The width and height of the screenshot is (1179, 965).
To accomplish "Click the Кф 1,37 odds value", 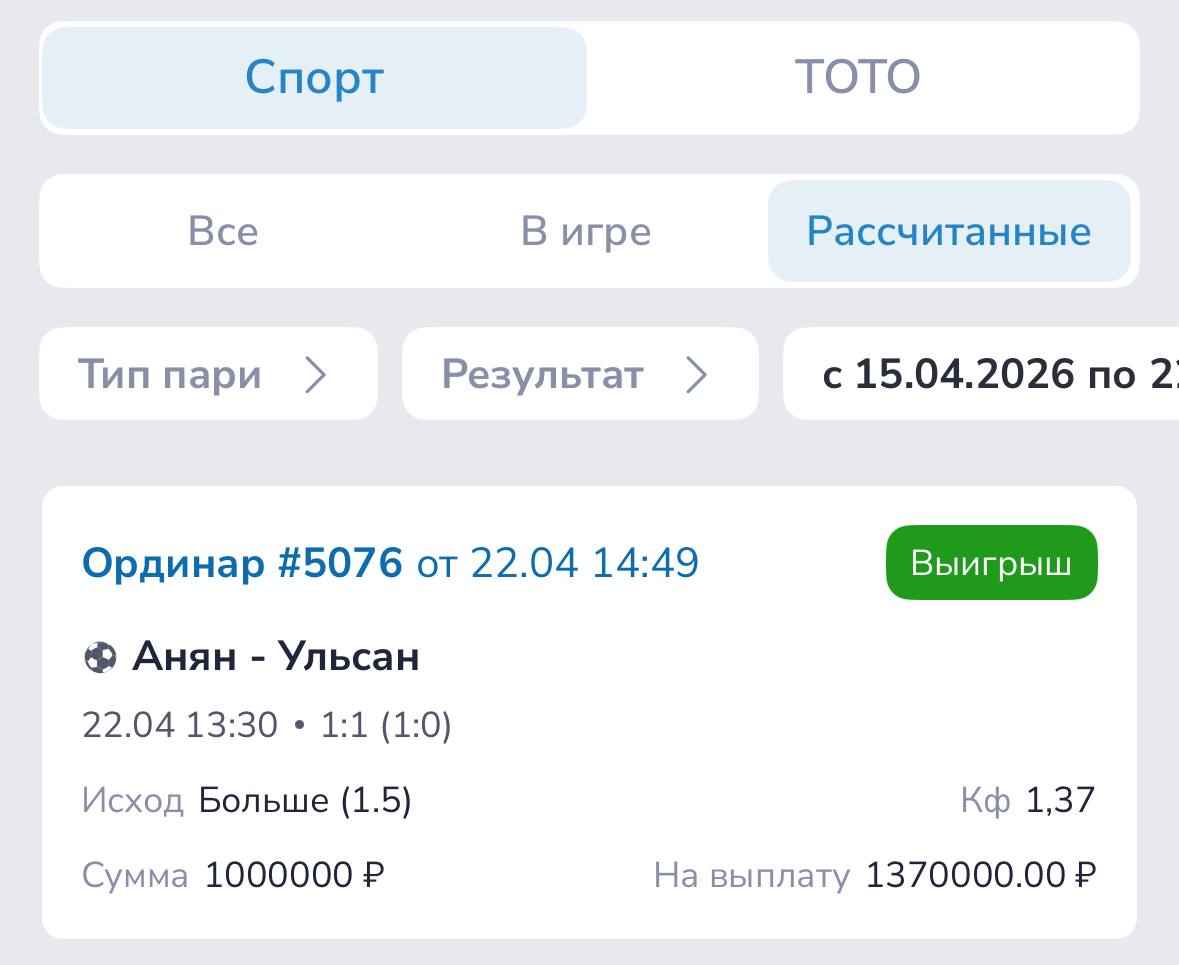I will pos(1060,801).
